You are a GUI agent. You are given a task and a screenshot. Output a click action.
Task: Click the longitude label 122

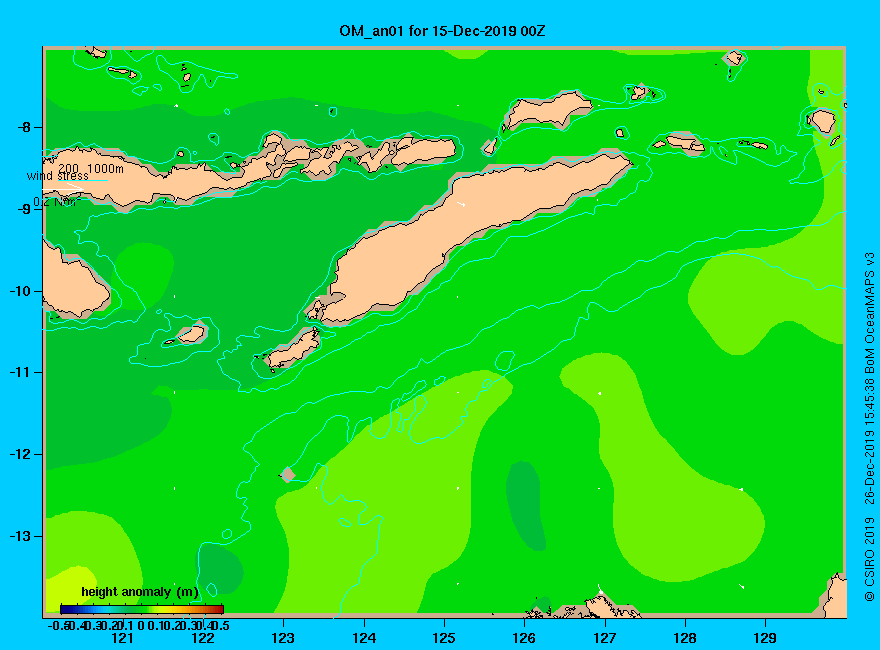[203, 638]
